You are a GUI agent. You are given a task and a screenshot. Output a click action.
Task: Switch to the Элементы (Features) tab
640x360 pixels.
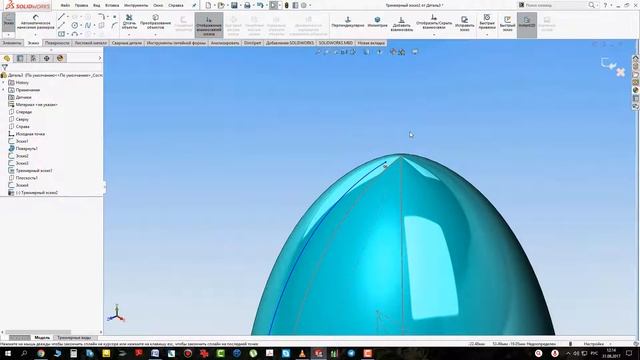point(11,43)
